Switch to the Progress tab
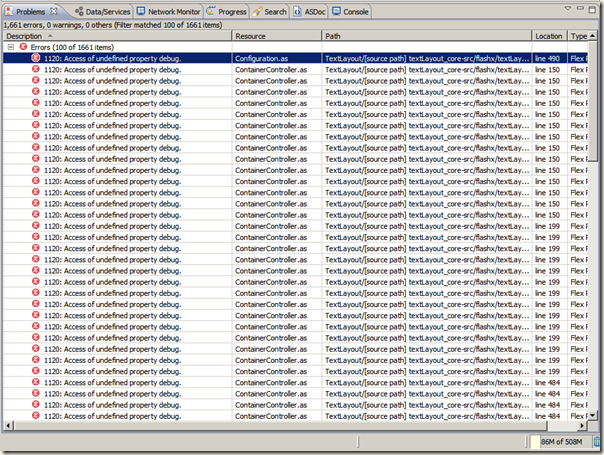The height and width of the screenshot is (455, 604). (226, 12)
